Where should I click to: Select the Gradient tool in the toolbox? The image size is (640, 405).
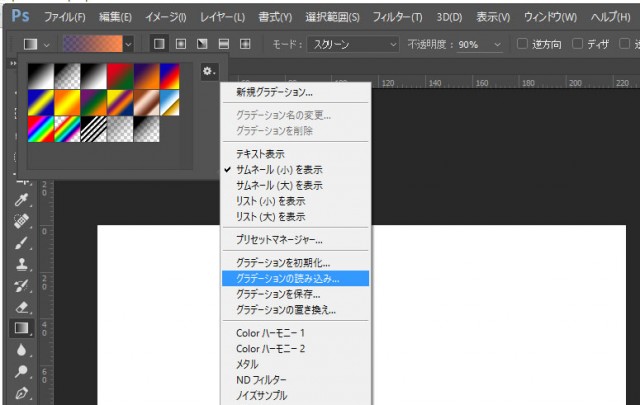[x=21, y=327]
